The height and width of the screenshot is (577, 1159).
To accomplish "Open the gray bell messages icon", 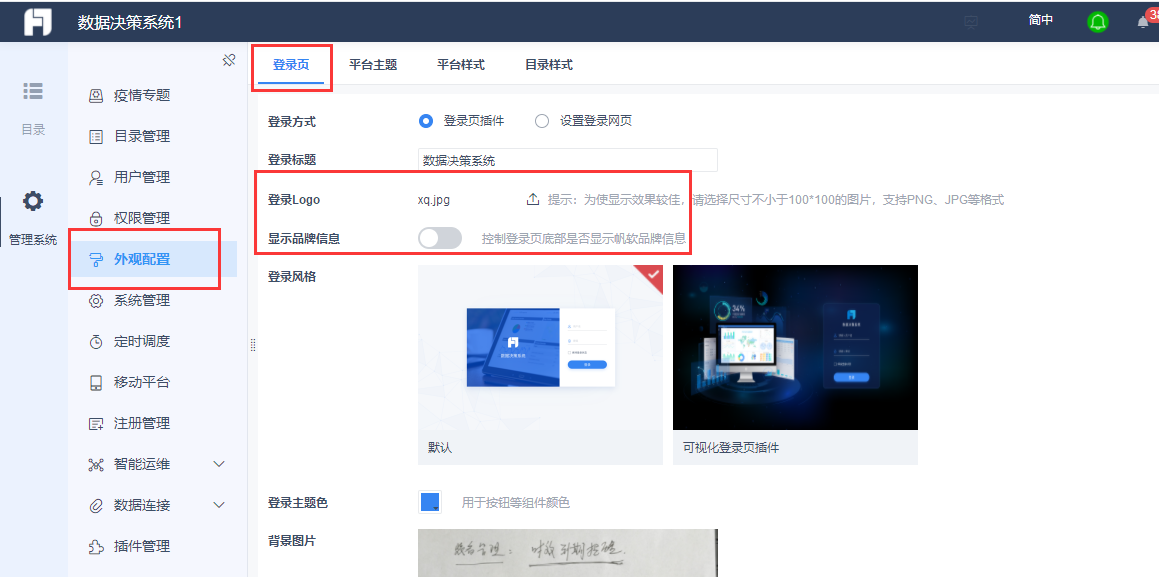I will [x=1143, y=22].
